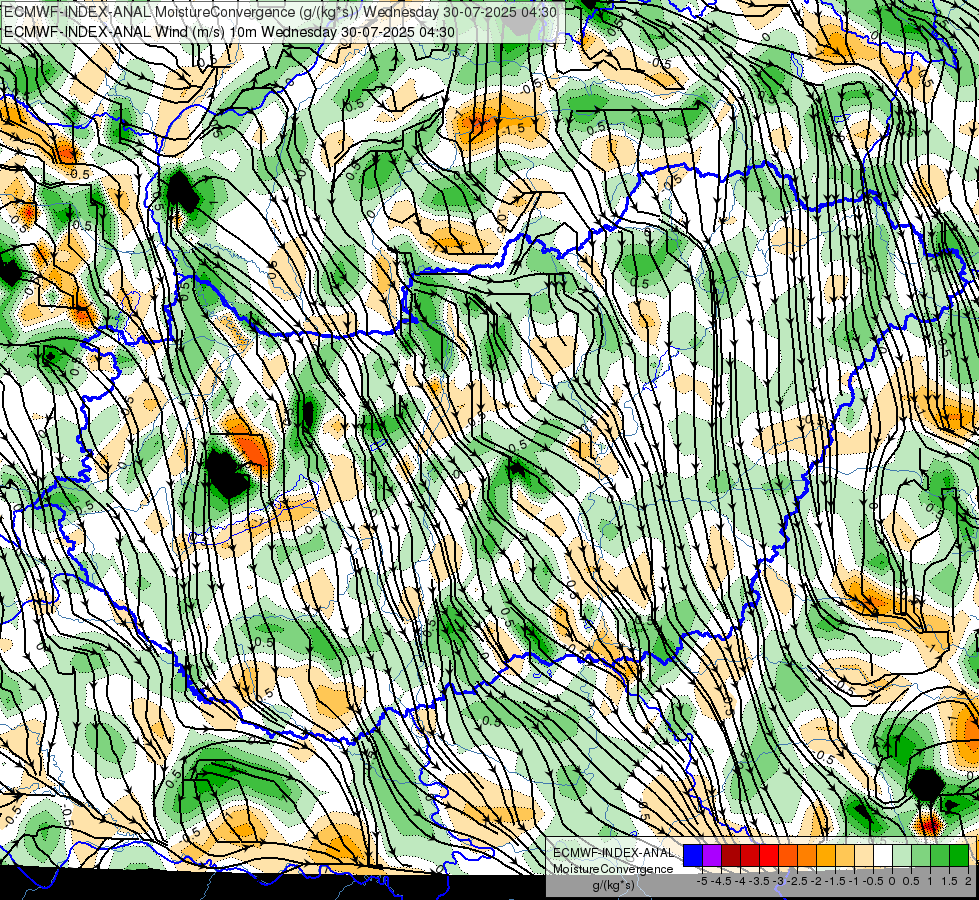
Task: Select the dark red swatch between -4.5 and -4
Action: coord(731,855)
